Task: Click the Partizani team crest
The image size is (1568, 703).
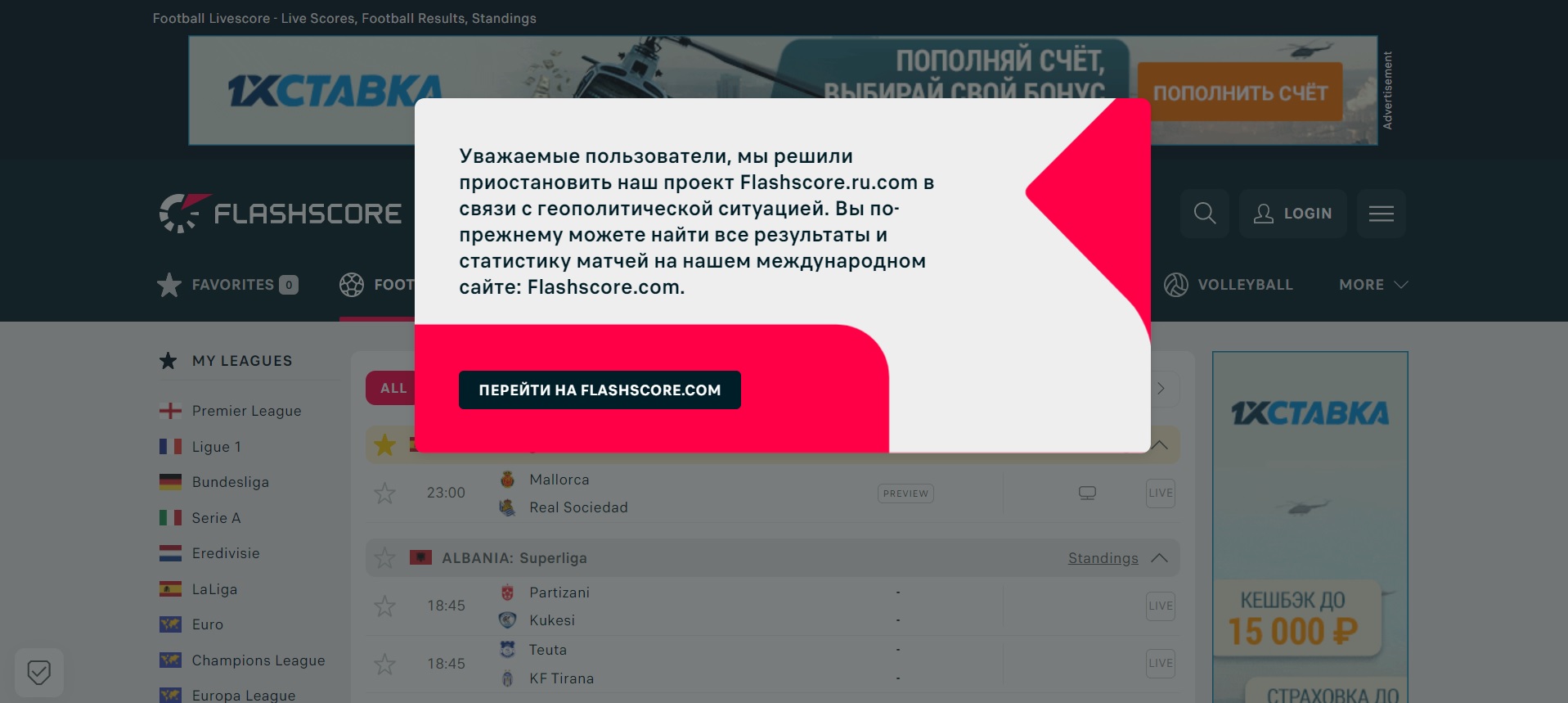Action: (x=507, y=593)
